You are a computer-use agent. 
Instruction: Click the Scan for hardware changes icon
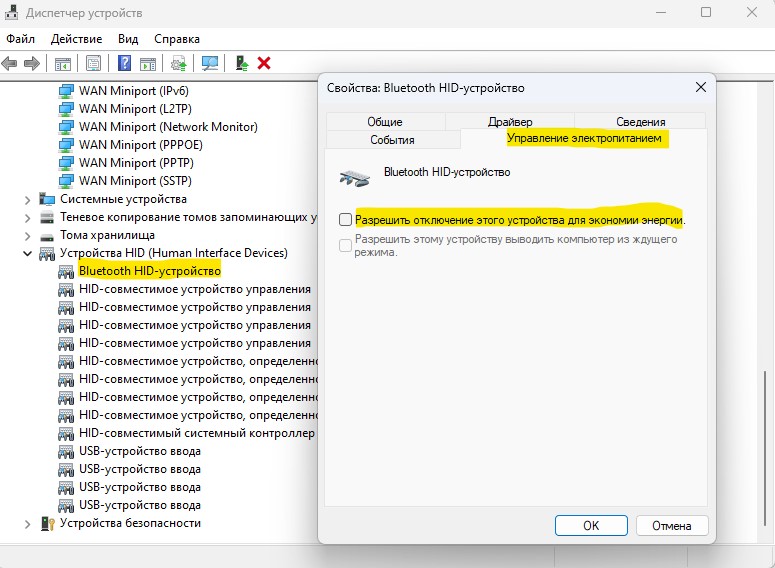click(210, 63)
